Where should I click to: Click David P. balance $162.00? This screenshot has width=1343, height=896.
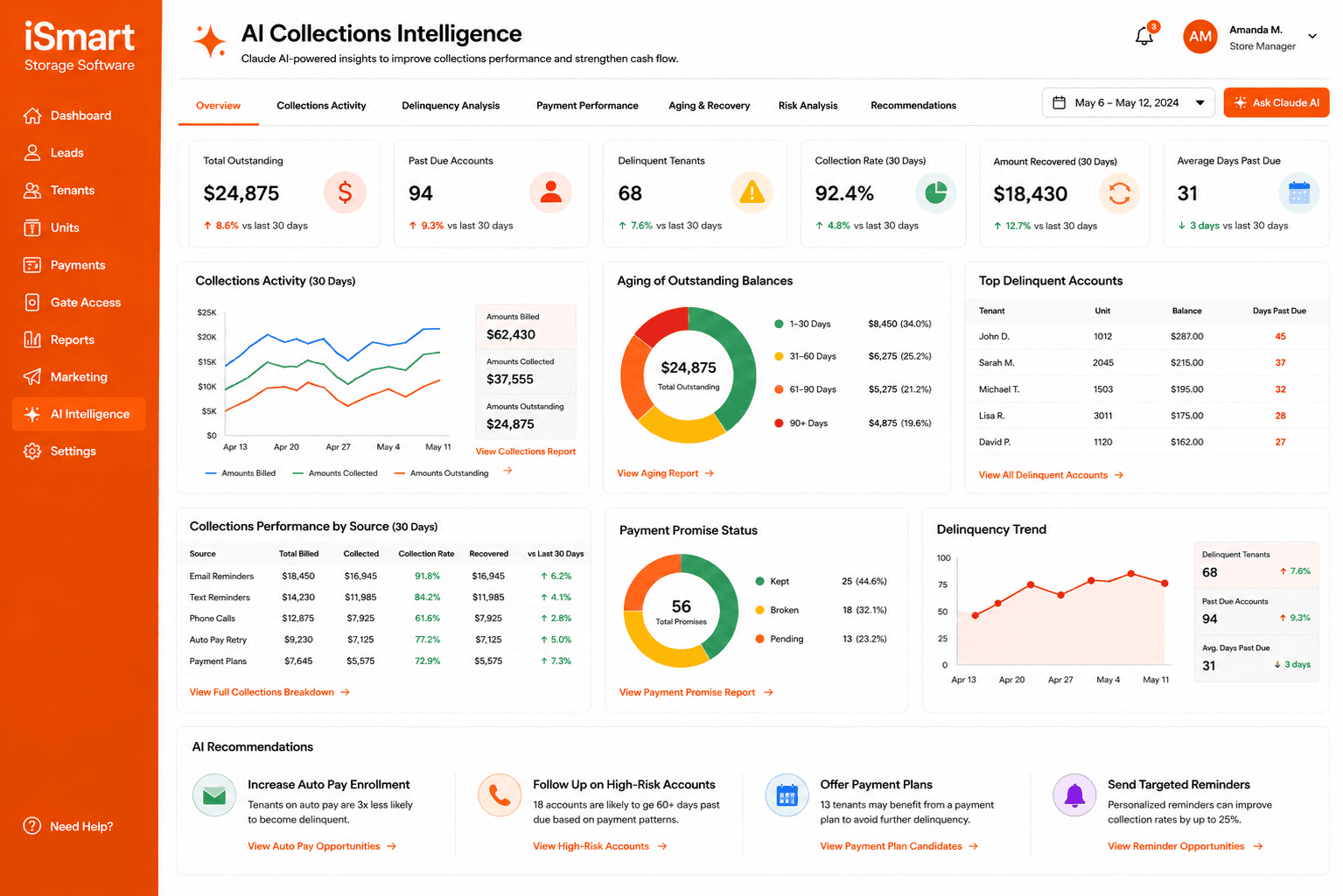(x=1187, y=443)
